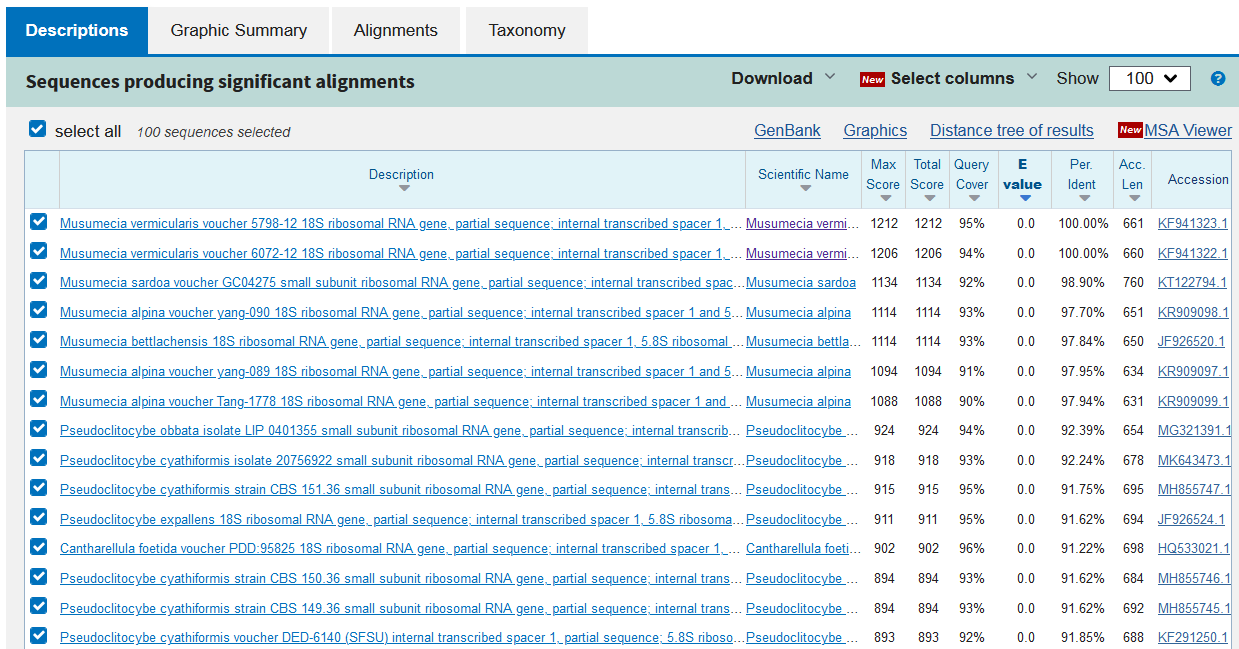The width and height of the screenshot is (1239, 649).
Task: Open the Show 100 results dropdown
Action: pos(1149,79)
